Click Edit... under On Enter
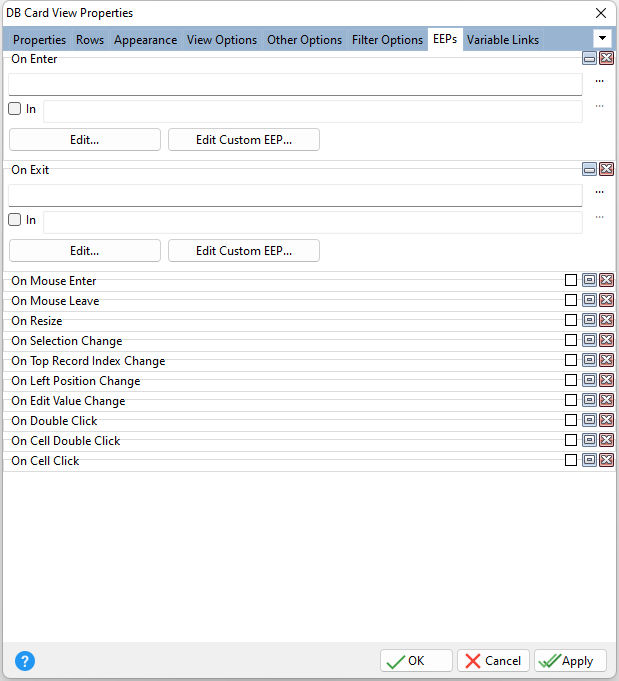The height and width of the screenshot is (681, 619). pos(85,139)
